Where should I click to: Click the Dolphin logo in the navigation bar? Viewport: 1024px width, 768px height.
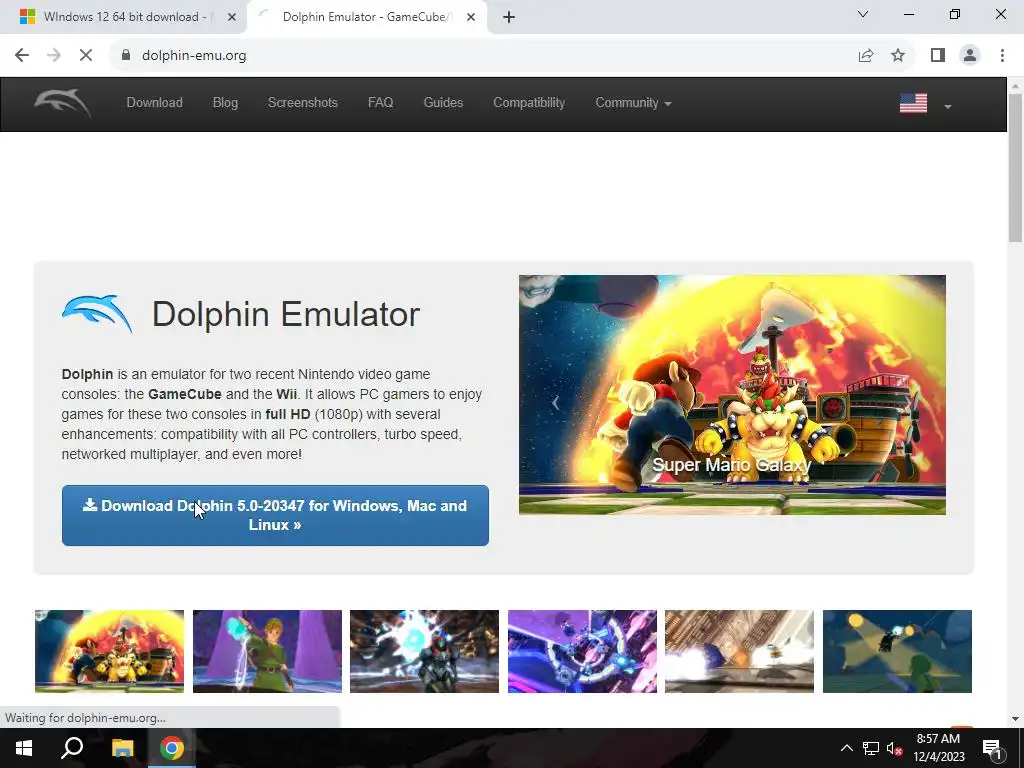[63, 103]
